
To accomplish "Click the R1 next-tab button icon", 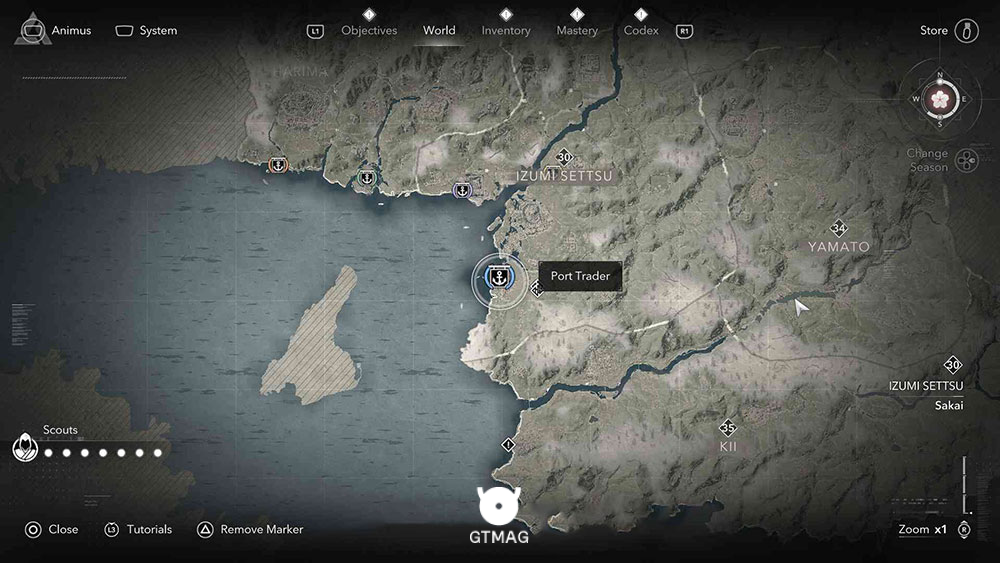I will pos(684,31).
